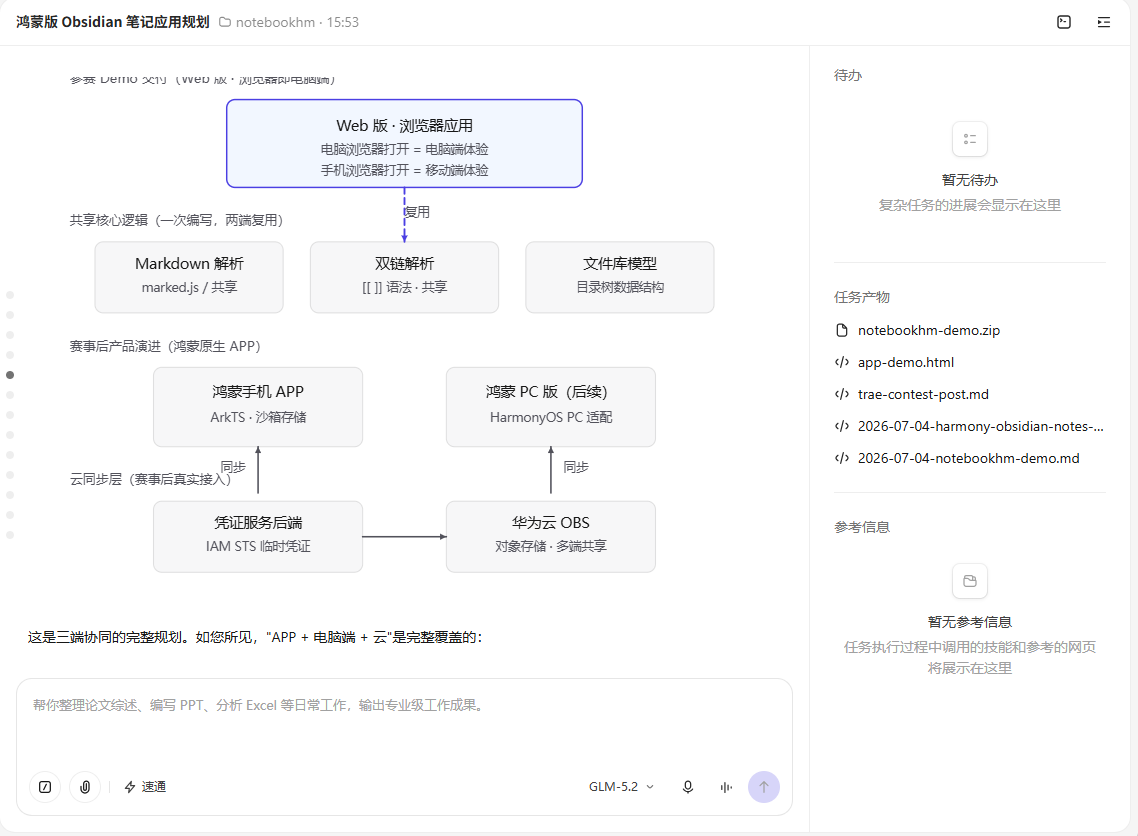Screen dimensions: 1138x836
Task: Click the slash command icon button
Action: pos(45,787)
